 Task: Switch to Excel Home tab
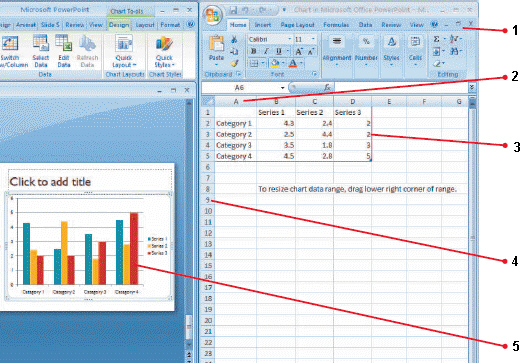[x=238, y=25]
